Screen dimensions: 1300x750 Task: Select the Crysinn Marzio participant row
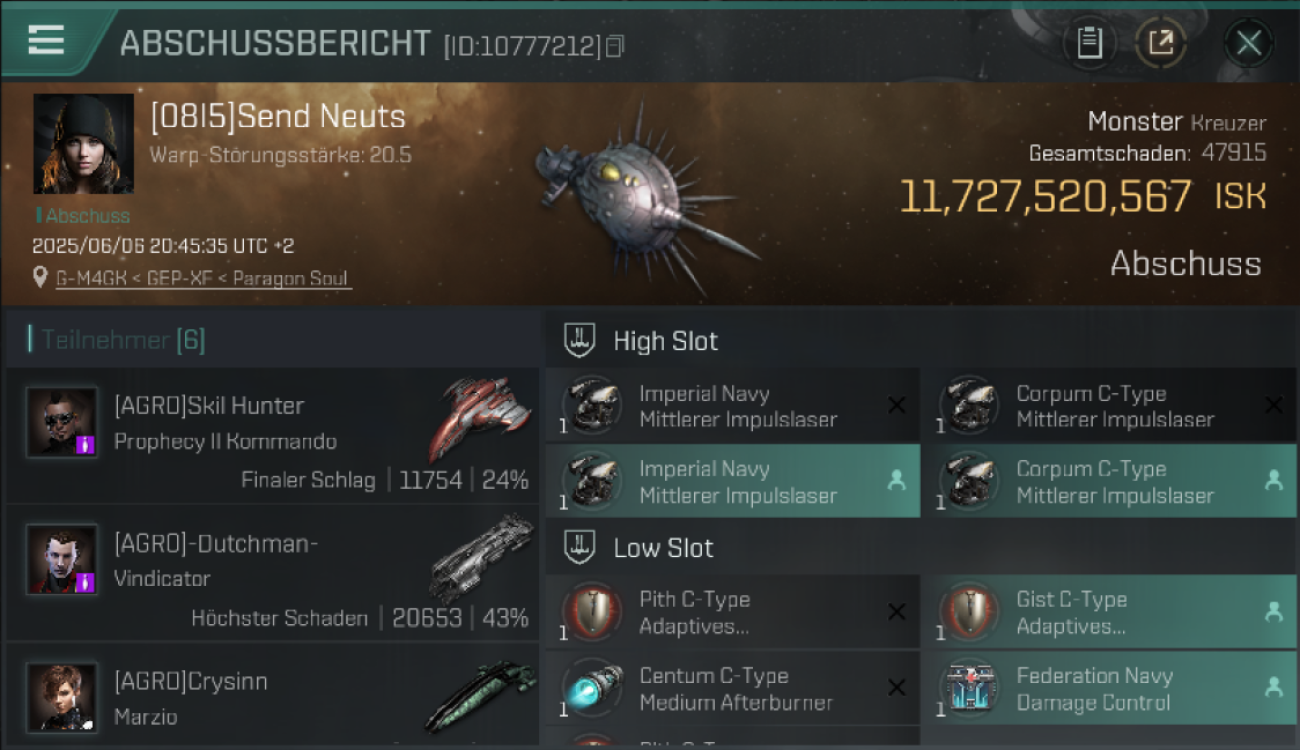[272, 697]
